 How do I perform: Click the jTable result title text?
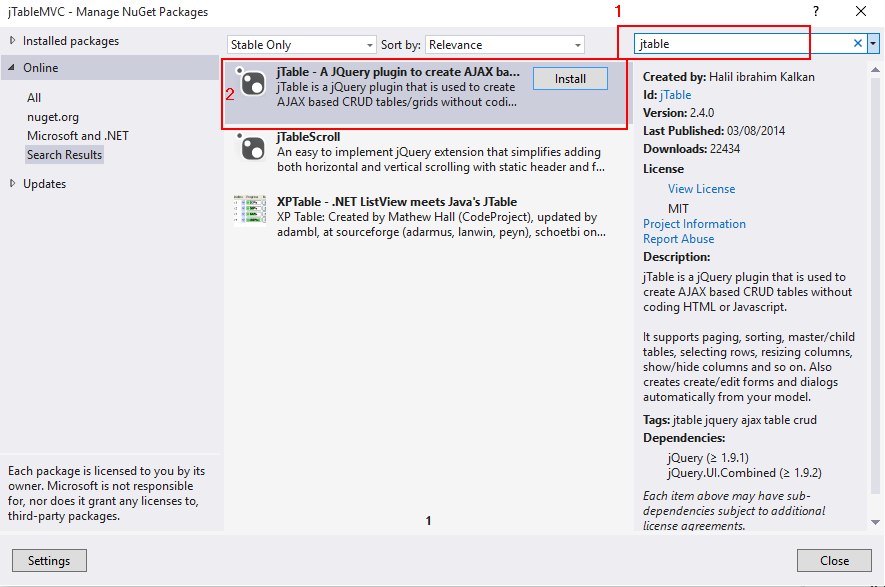point(398,72)
